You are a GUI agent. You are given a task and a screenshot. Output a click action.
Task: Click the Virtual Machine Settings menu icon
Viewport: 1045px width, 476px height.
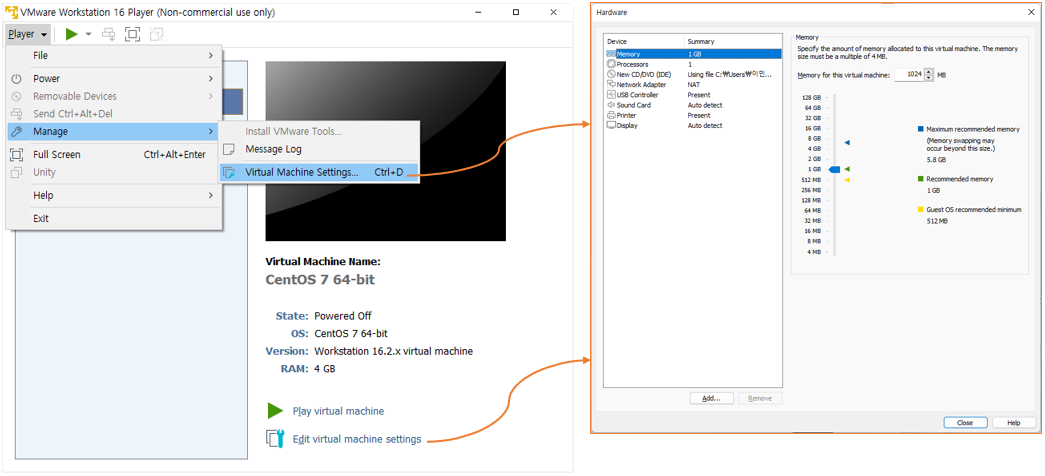(x=229, y=173)
